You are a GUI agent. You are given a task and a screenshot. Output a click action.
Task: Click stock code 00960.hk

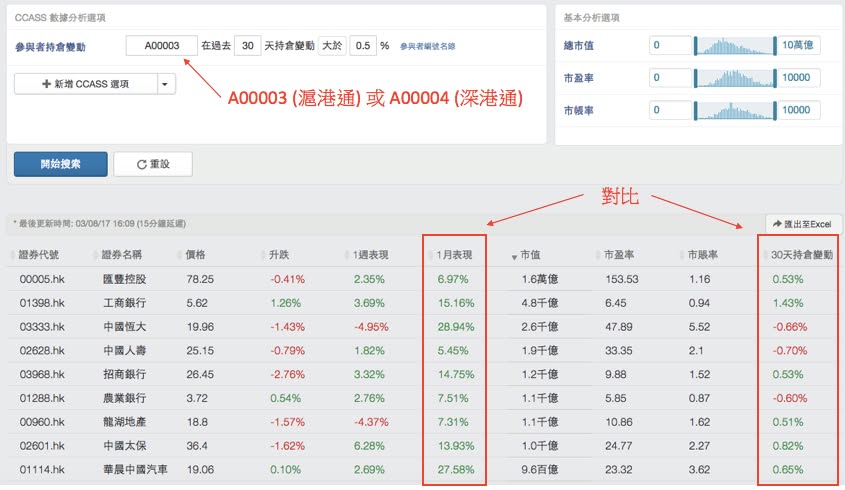click(x=42, y=422)
